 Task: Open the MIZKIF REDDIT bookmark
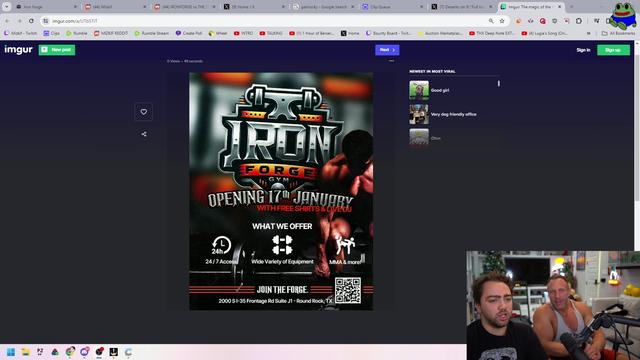point(111,33)
